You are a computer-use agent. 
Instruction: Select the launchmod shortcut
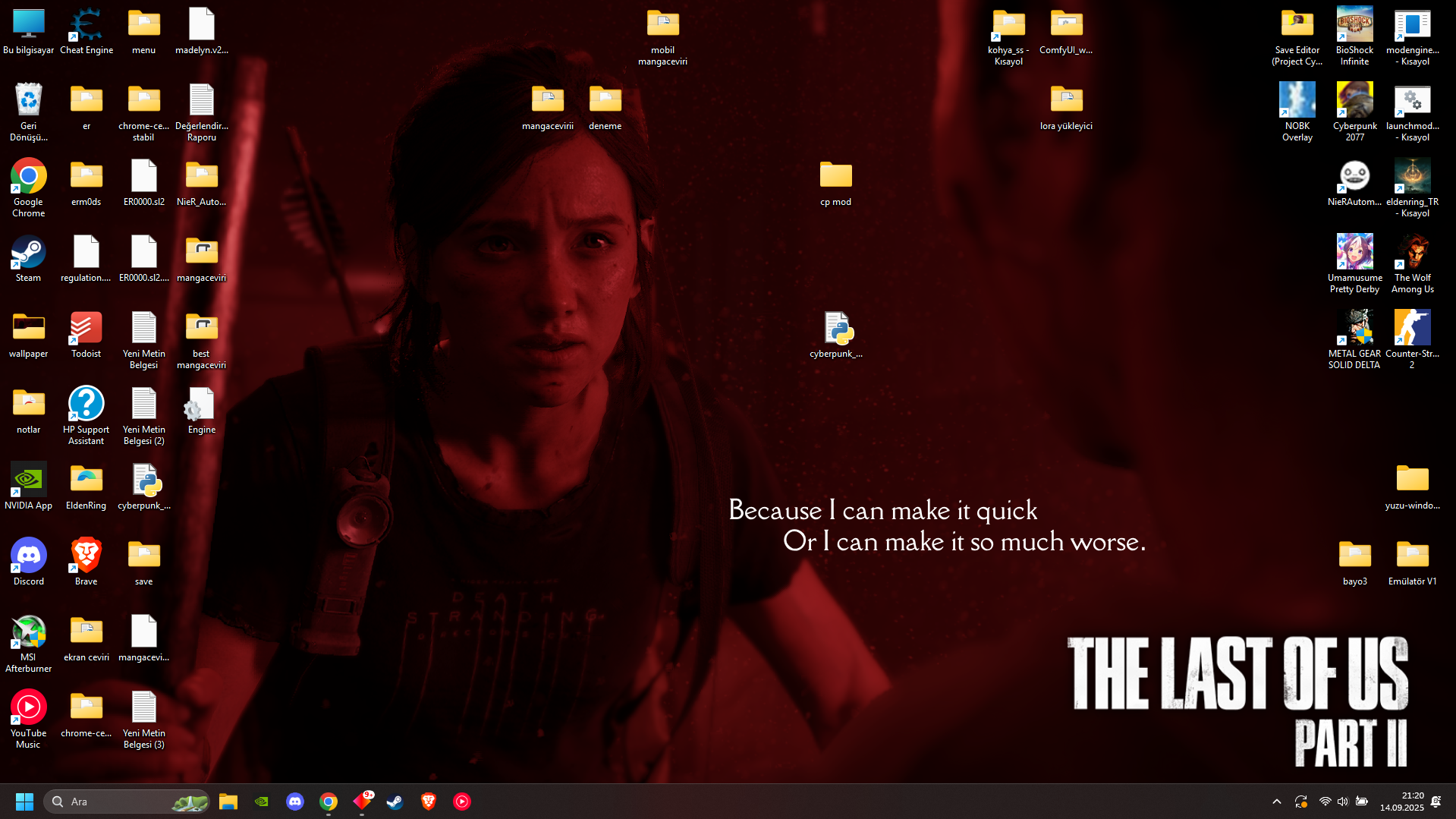(1413, 112)
